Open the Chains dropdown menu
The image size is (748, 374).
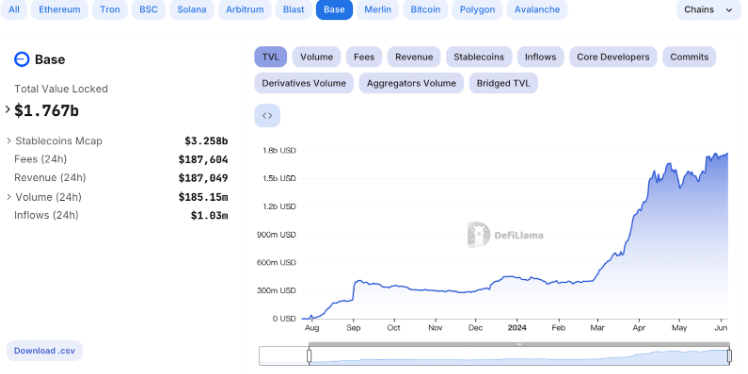pos(708,10)
